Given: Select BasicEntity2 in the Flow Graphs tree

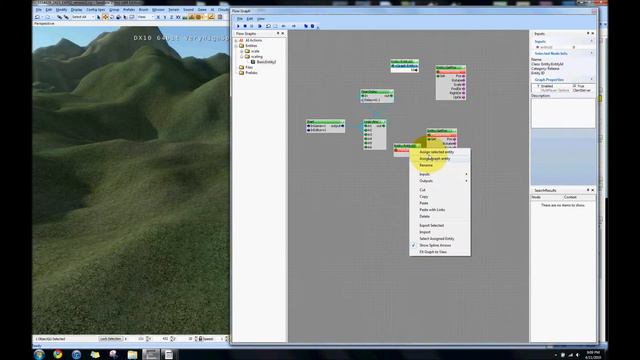Looking at the screenshot, I should pos(266,62).
